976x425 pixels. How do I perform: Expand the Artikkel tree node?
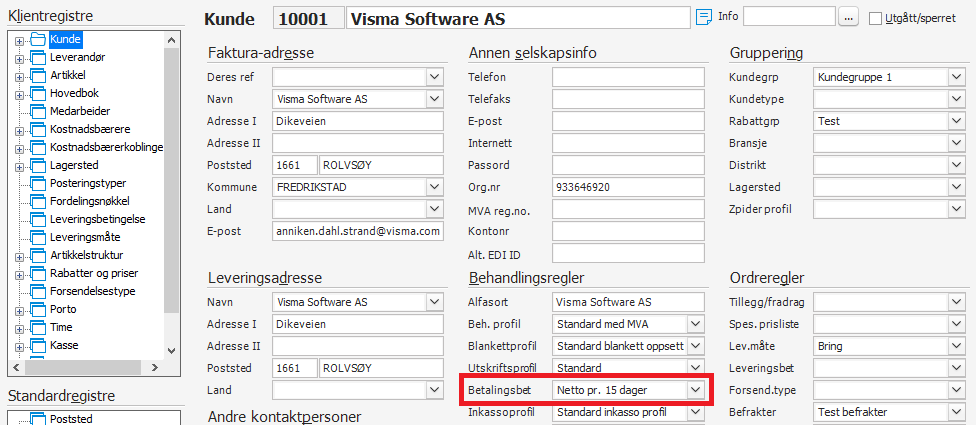19,76
